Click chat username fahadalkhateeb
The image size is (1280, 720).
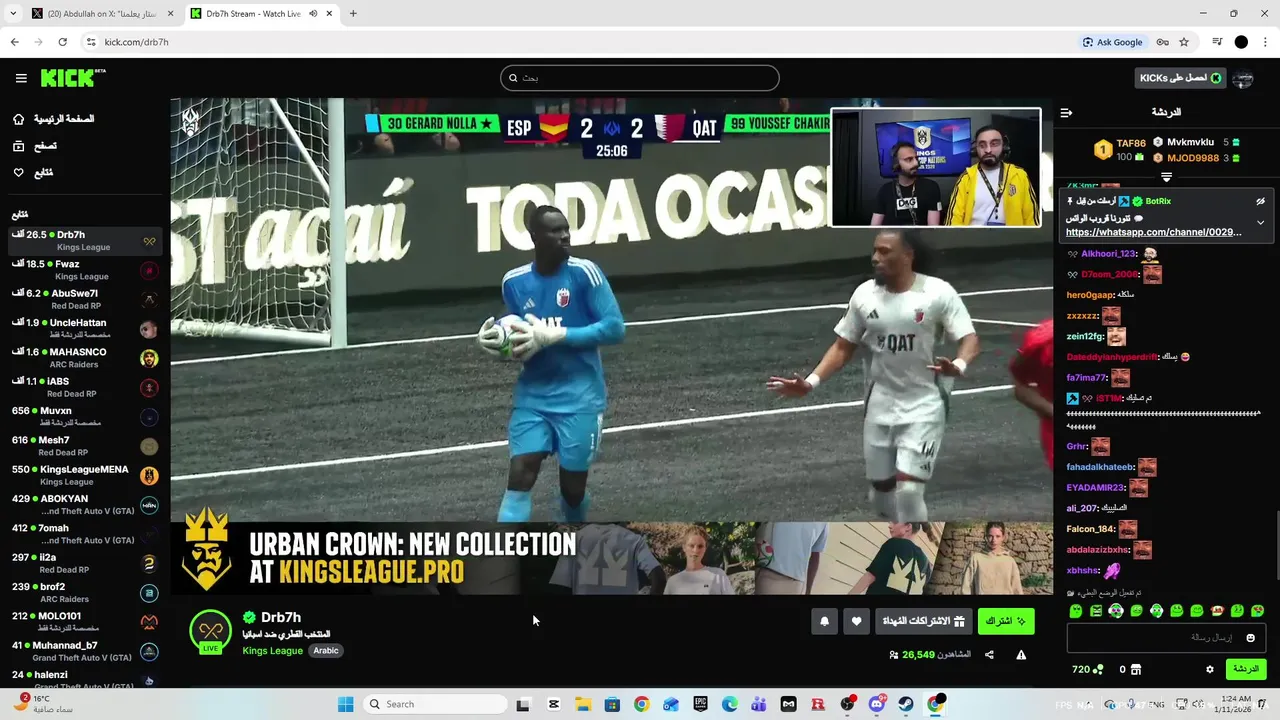coord(1100,467)
